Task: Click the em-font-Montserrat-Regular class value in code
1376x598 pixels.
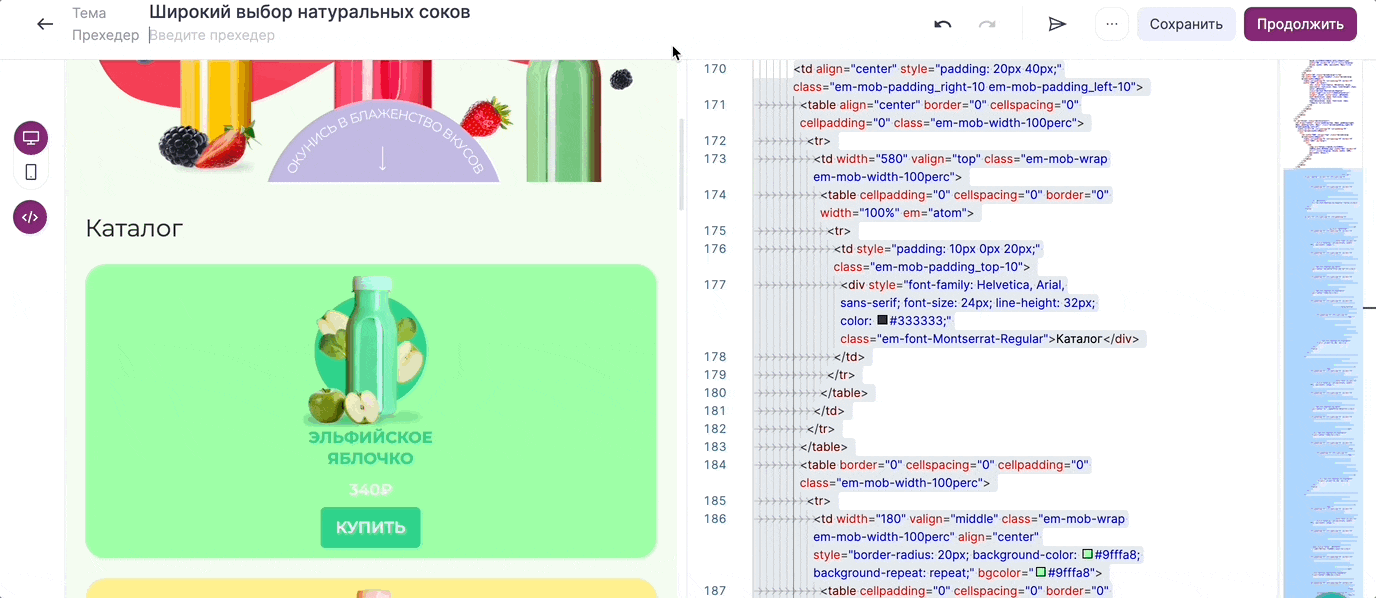Action: tap(962, 339)
